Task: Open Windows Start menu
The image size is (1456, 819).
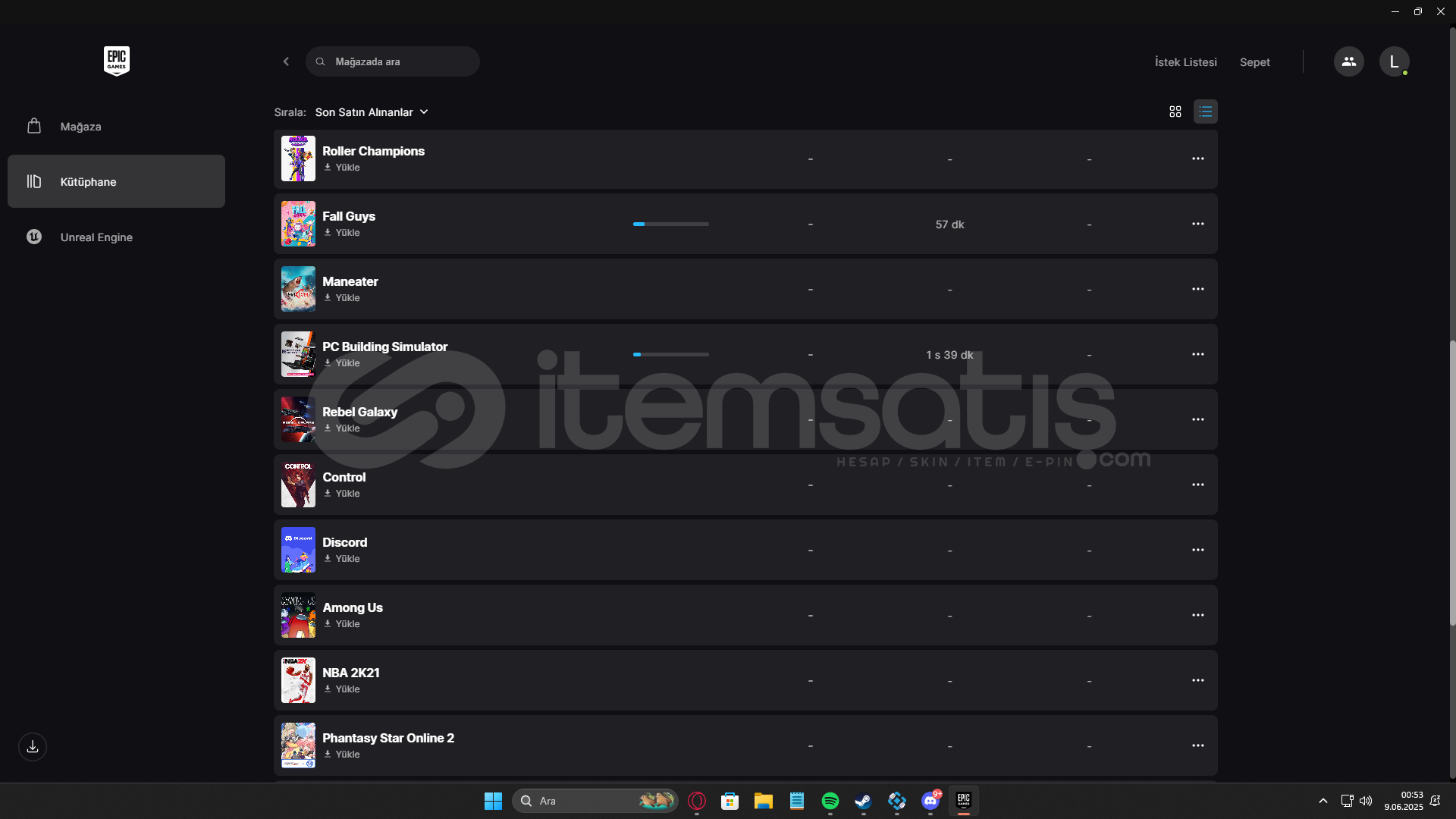Action: click(x=493, y=801)
